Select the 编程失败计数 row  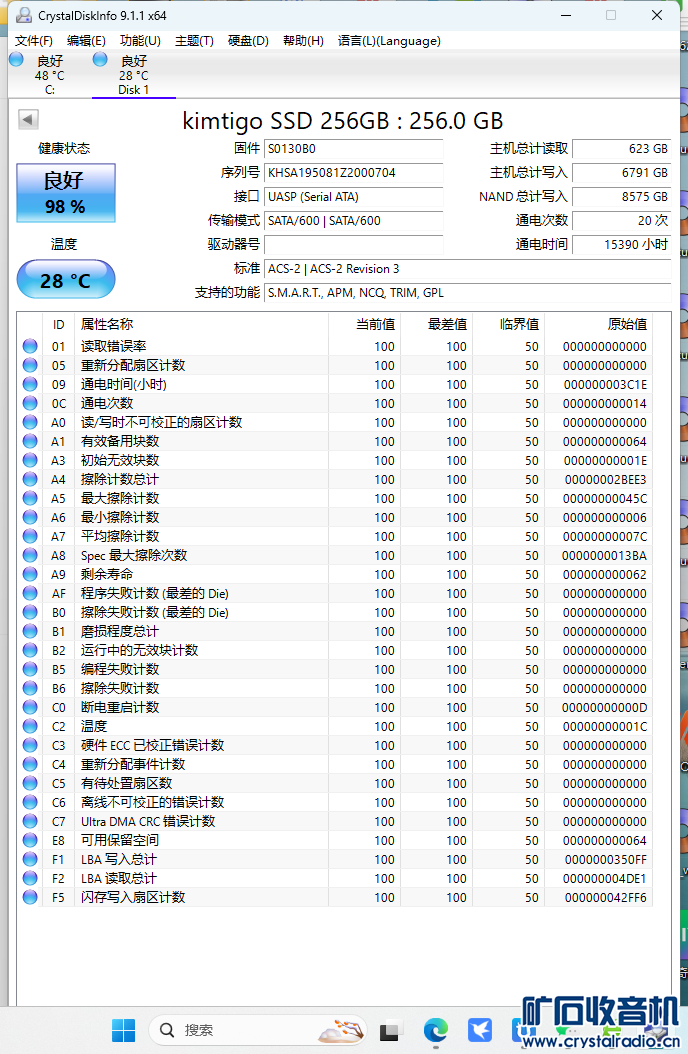click(335, 670)
